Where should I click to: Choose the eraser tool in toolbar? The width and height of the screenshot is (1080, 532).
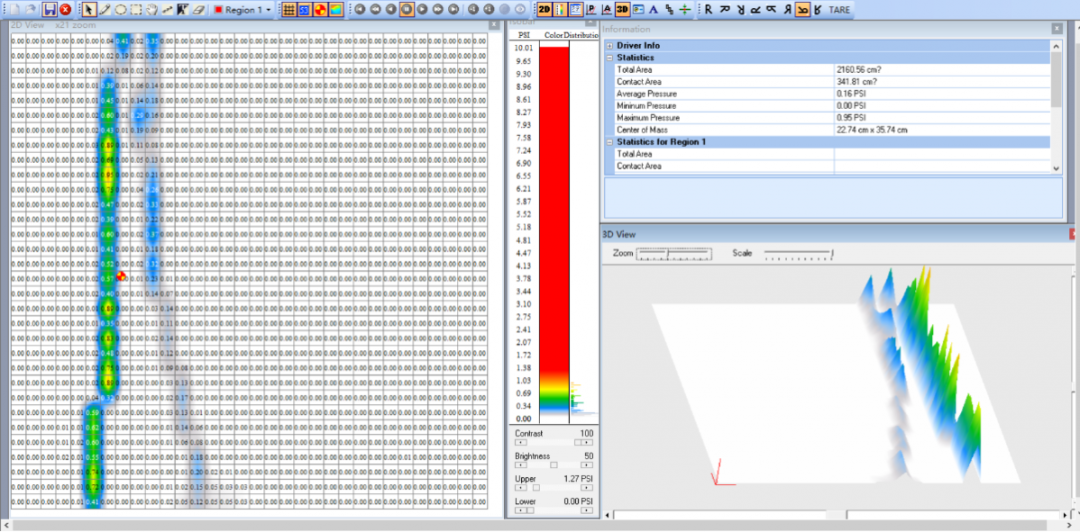click(x=198, y=9)
